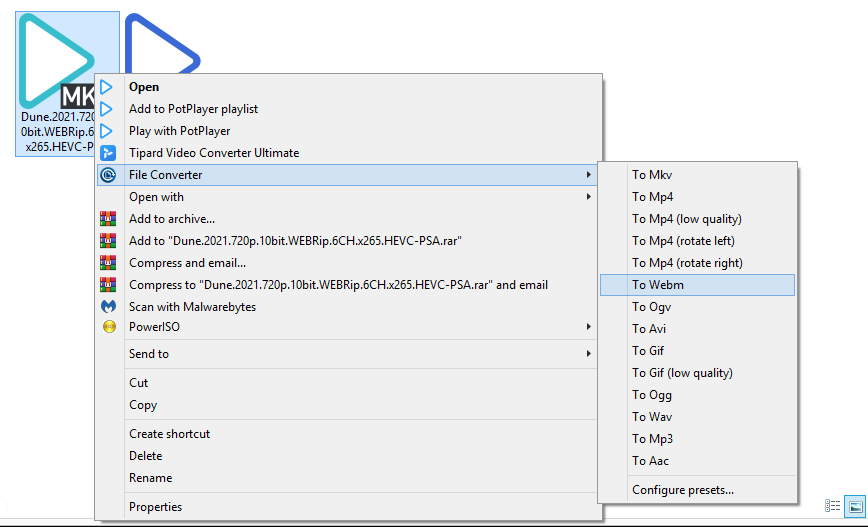
Task: Select To Mp4 (low quality) preset
Action: [x=686, y=219]
